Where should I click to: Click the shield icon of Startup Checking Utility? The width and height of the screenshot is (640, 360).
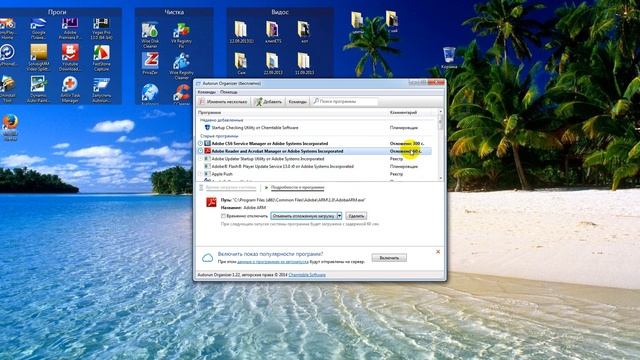(x=207, y=128)
